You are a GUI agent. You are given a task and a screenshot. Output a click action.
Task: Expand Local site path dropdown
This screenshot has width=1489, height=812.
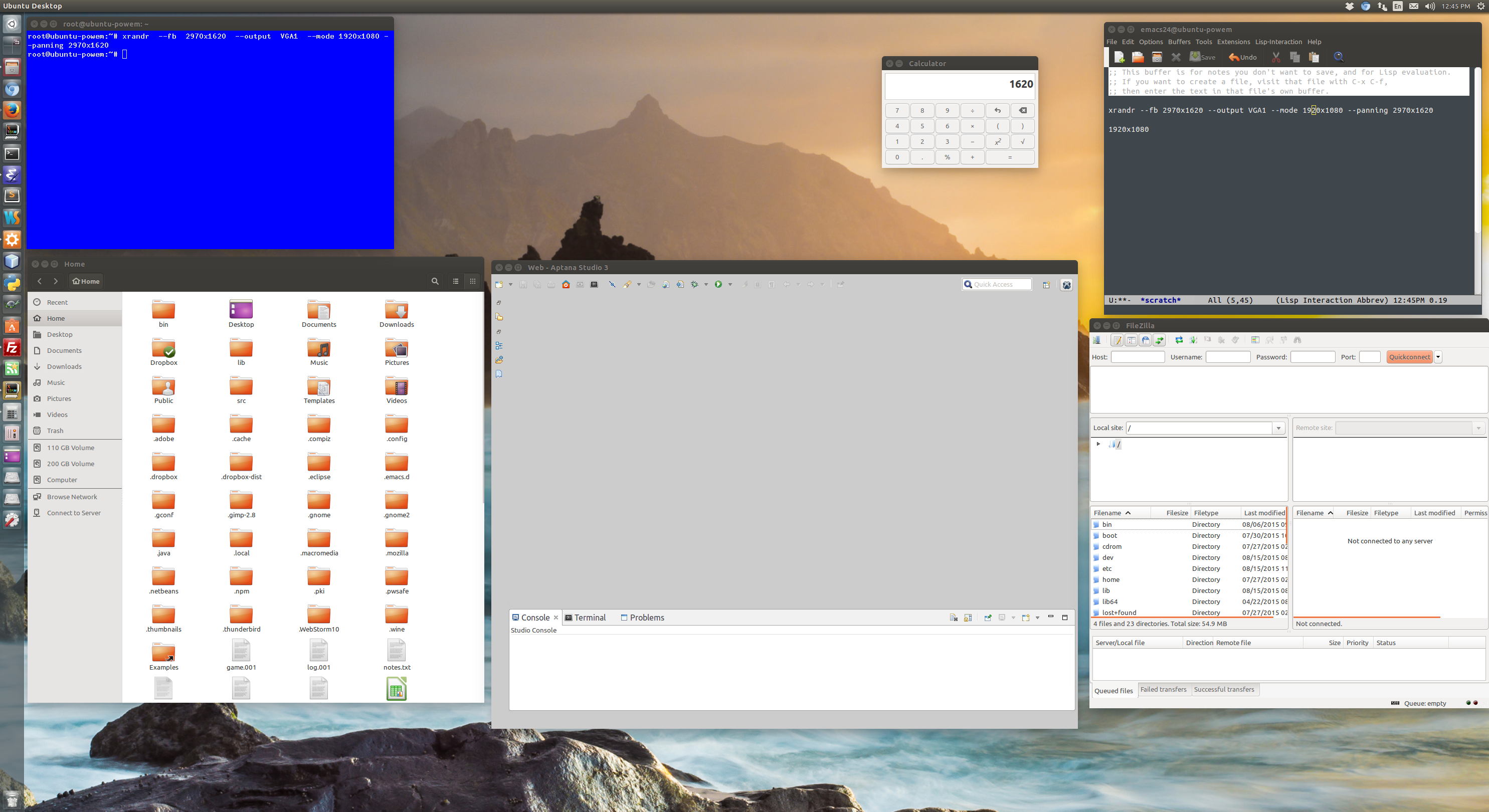pos(1278,428)
